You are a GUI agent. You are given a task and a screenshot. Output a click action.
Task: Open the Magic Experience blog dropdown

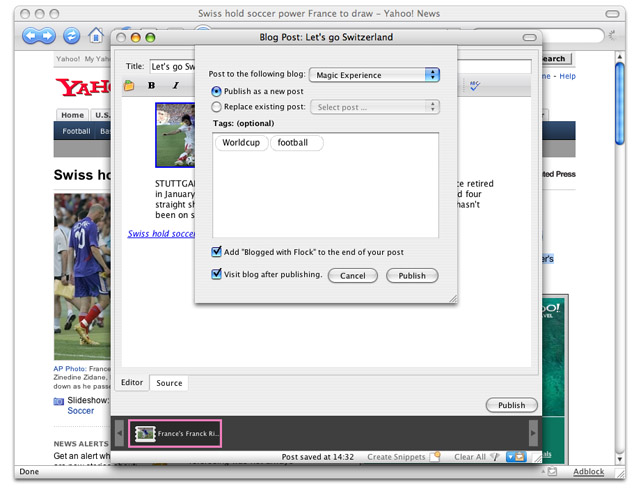click(374, 74)
